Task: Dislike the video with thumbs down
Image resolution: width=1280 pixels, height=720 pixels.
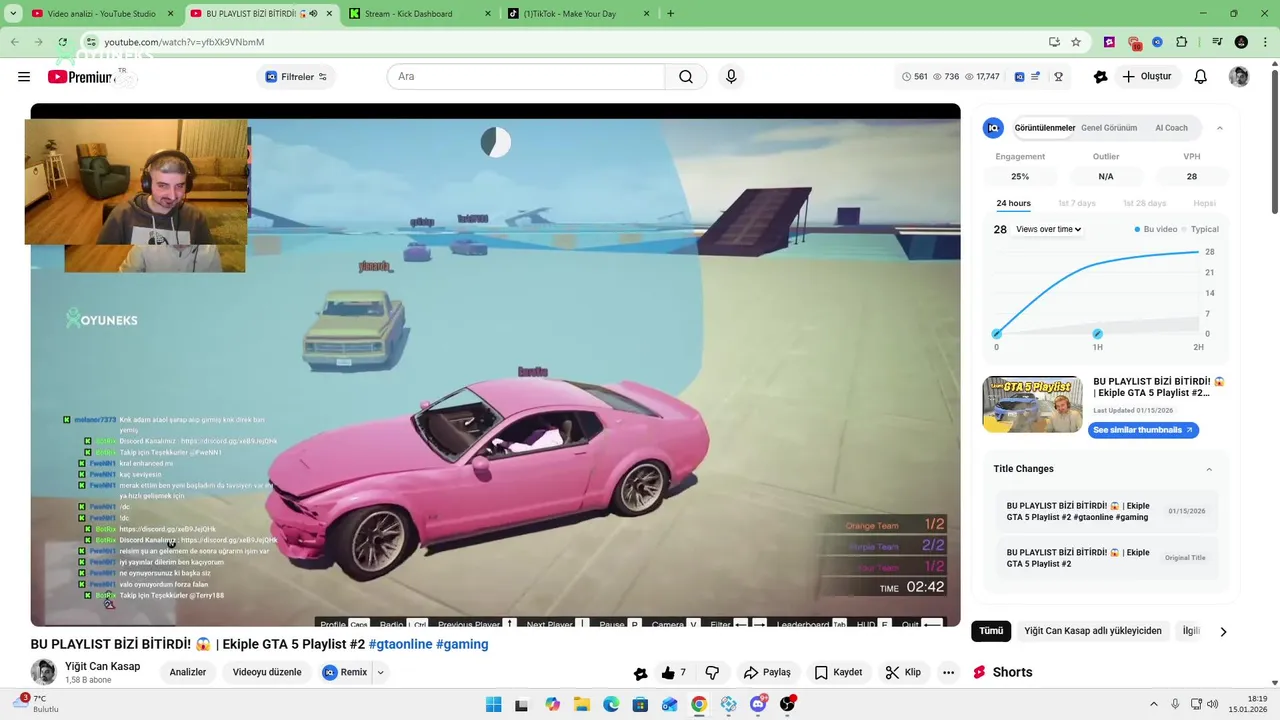Action: pyautogui.click(x=712, y=673)
